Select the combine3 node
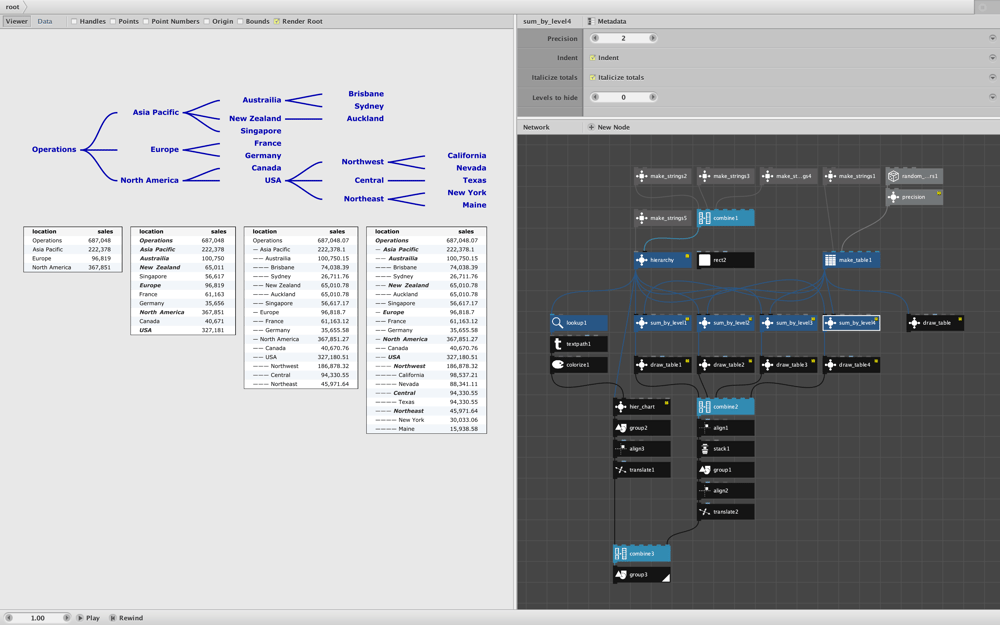Image resolution: width=1000 pixels, height=625 pixels. pos(642,554)
